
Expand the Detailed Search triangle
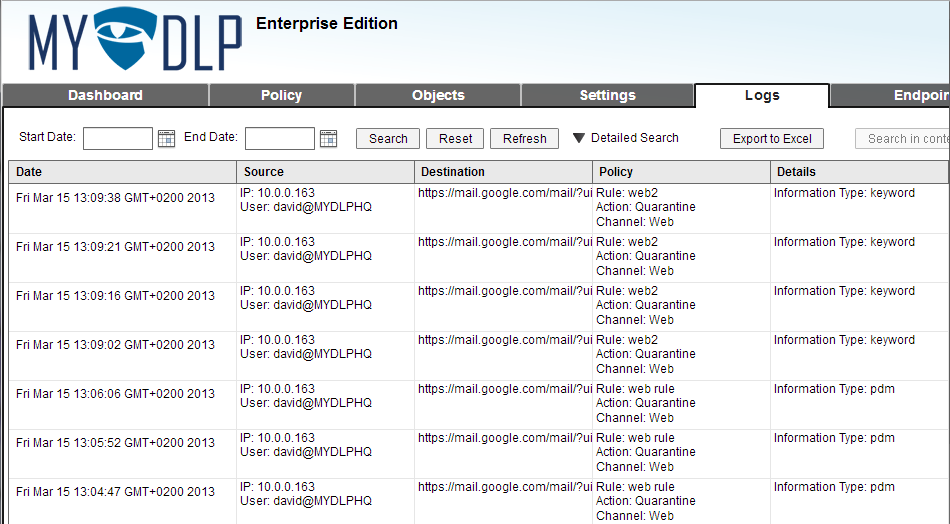(579, 138)
